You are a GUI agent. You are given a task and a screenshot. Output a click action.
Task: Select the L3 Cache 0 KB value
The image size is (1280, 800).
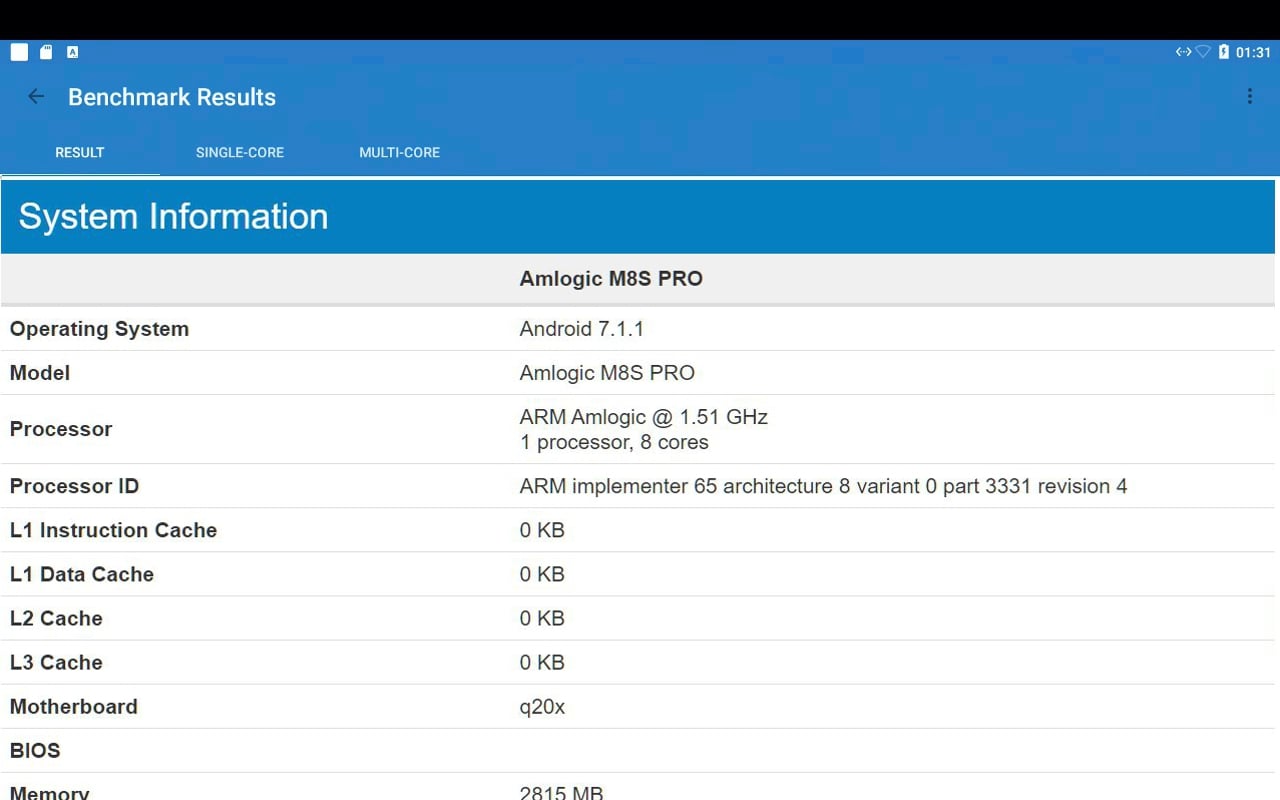(x=542, y=662)
